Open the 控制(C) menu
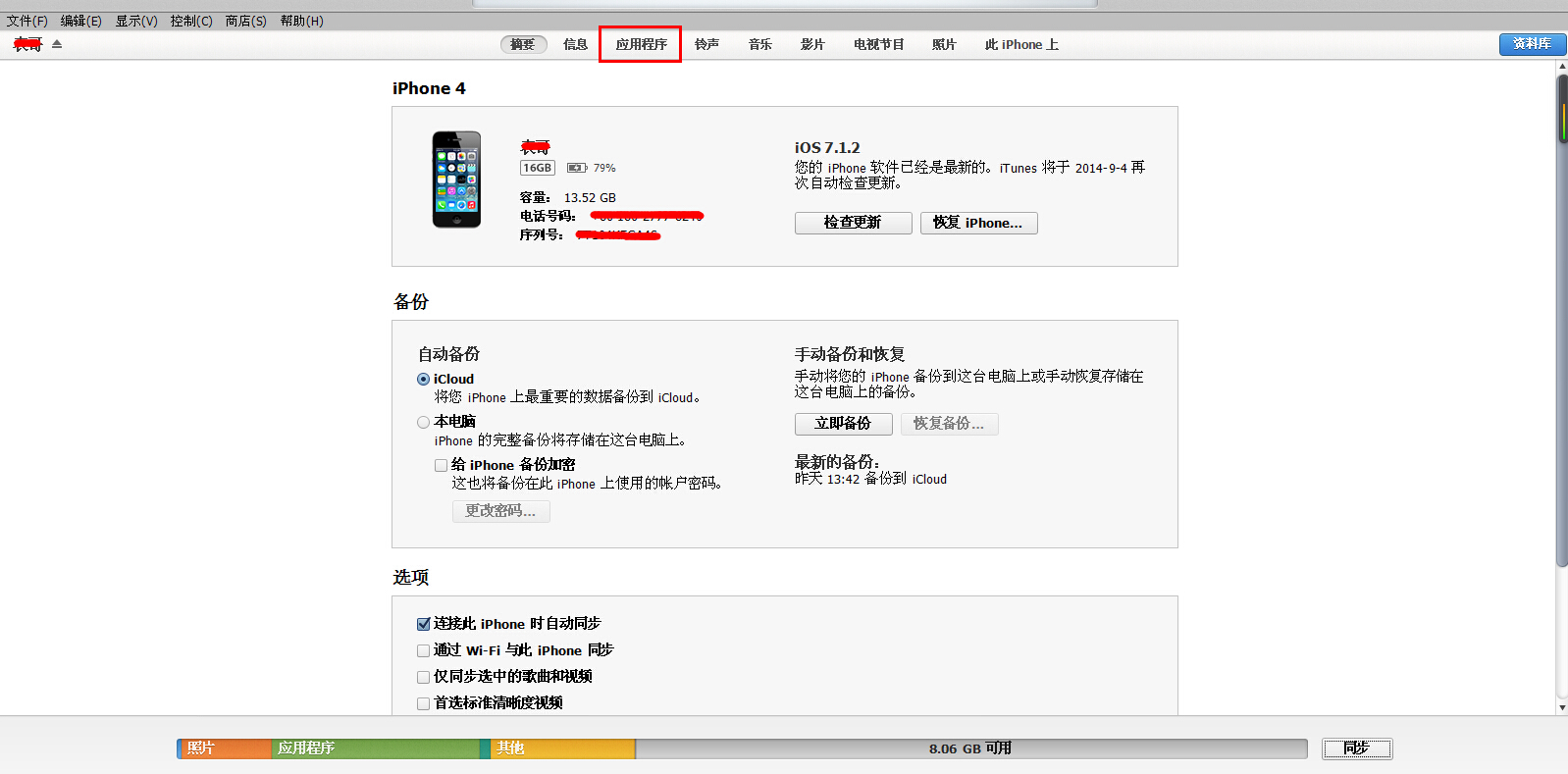The image size is (1568, 774). pos(191,21)
